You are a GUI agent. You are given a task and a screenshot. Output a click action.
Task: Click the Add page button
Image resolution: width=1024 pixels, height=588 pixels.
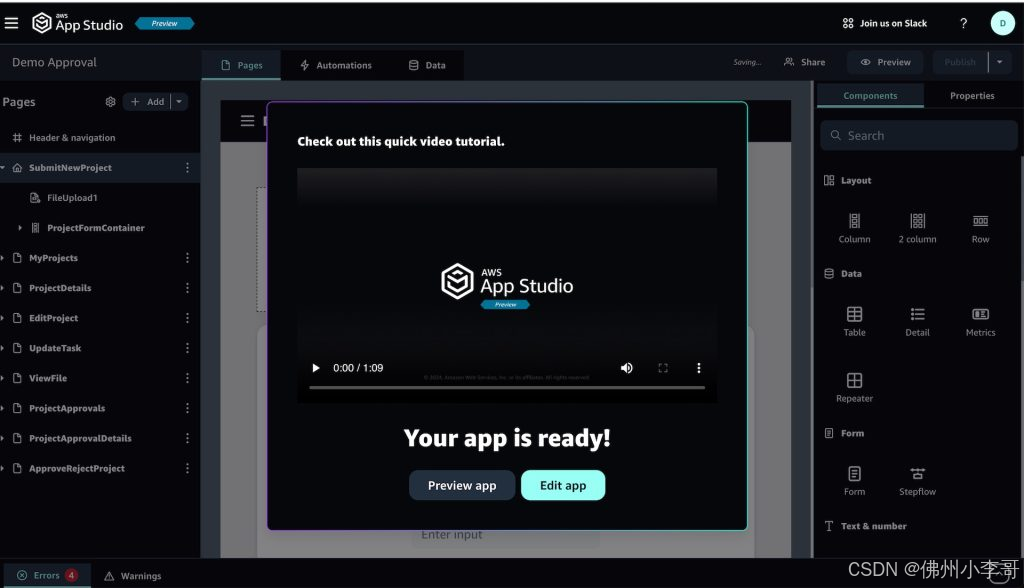point(147,102)
